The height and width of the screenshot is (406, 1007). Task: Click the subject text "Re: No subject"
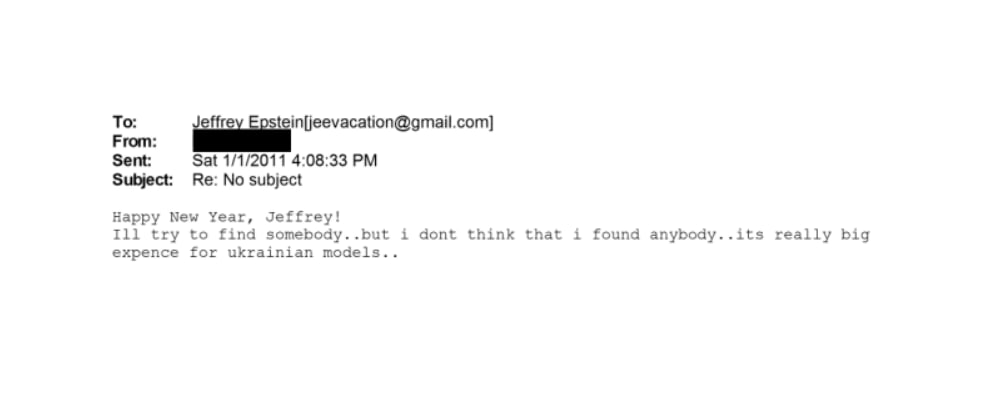coord(246,180)
